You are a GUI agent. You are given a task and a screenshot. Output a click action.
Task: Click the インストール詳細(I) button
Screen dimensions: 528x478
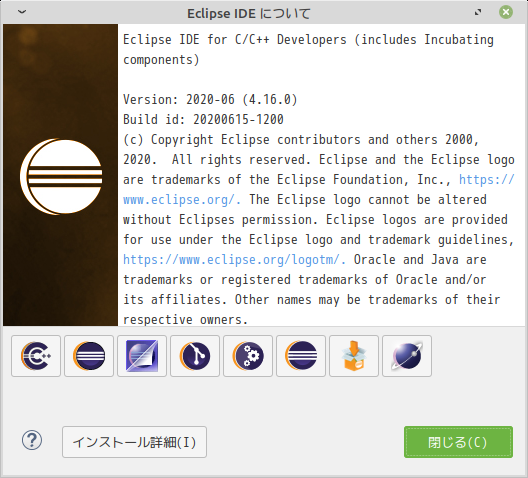134,442
